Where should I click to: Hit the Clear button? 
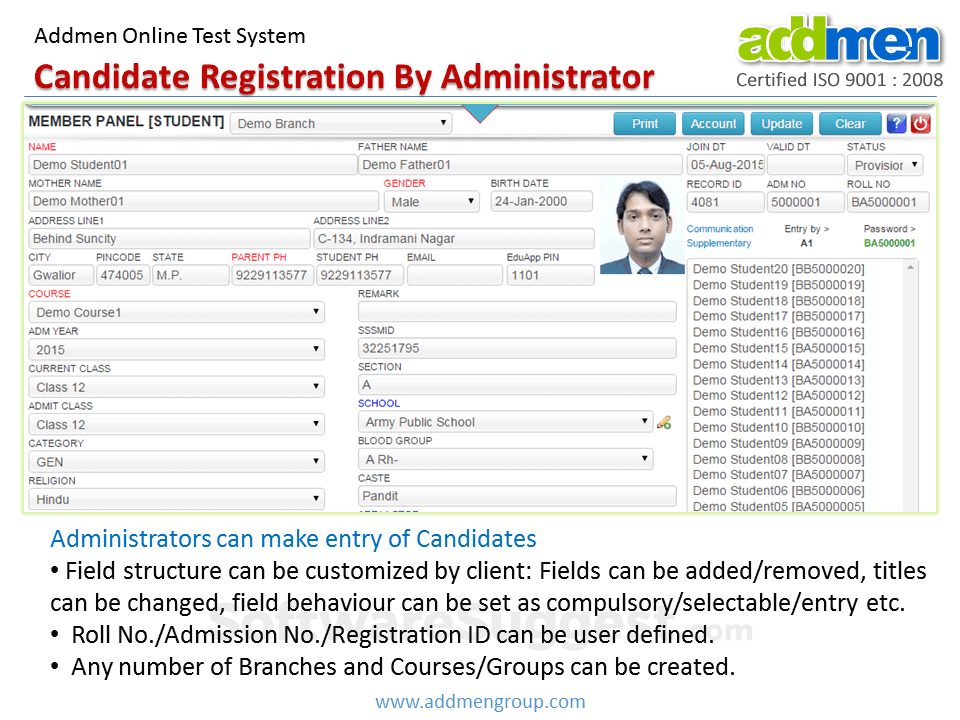[850, 123]
